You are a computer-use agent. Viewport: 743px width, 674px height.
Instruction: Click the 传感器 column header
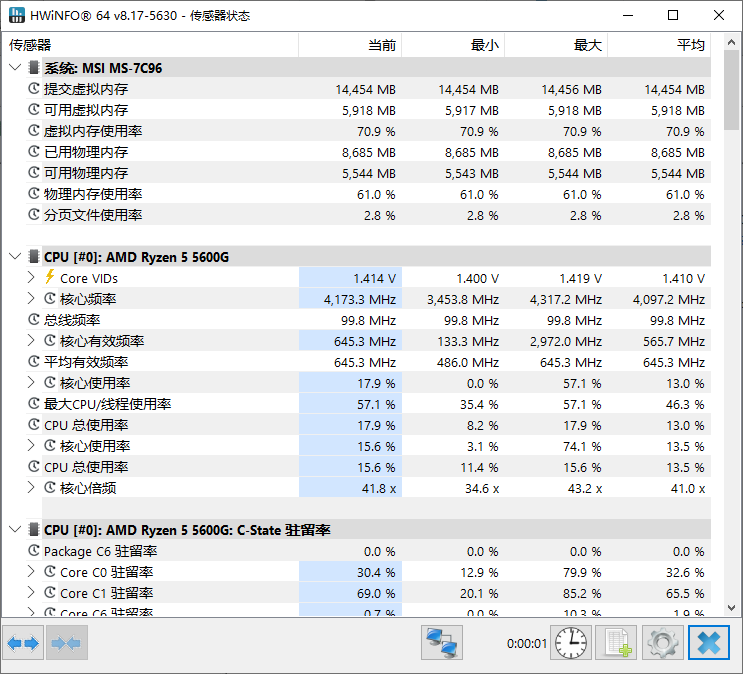(x=150, y=45)
